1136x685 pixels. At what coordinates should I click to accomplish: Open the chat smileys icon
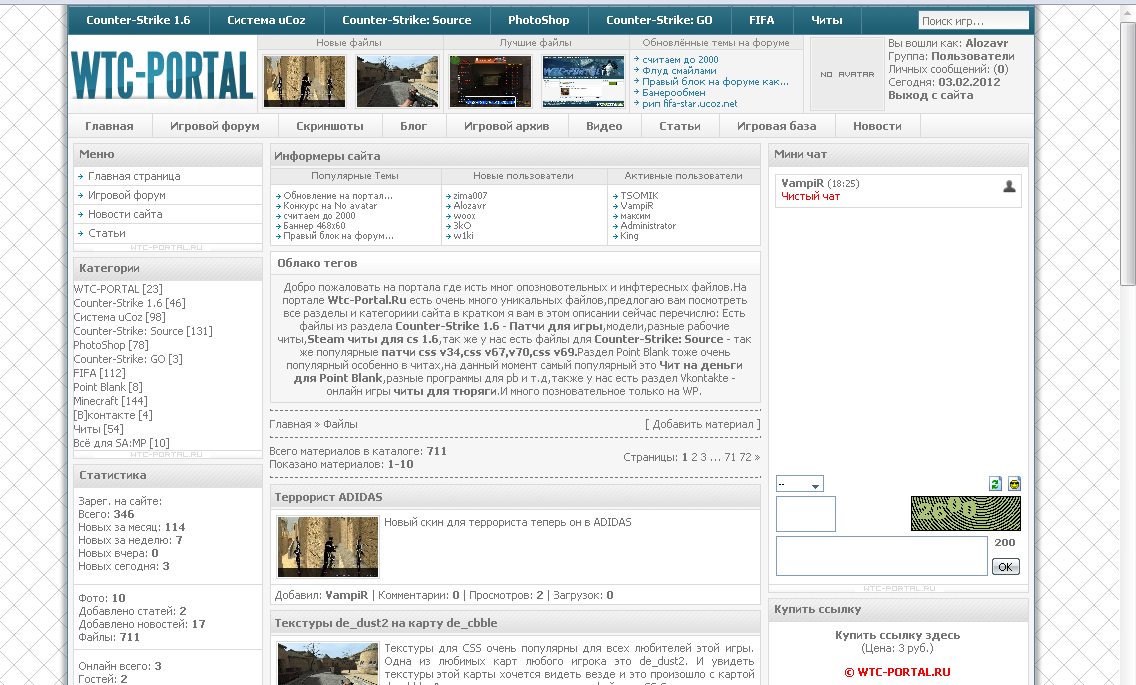tap(1014, 484)
